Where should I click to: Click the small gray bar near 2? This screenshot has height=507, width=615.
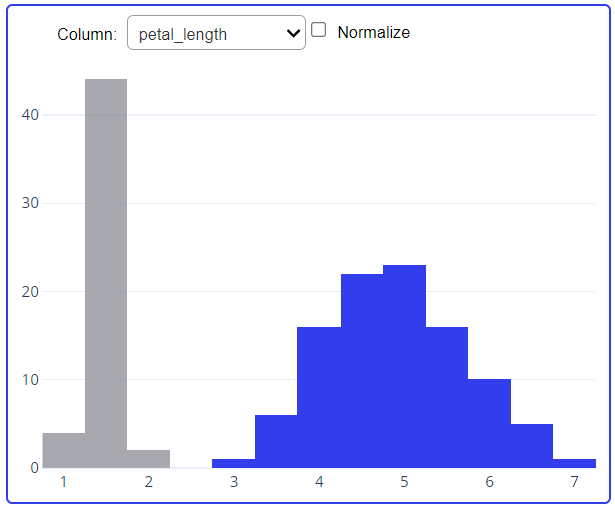148,459
